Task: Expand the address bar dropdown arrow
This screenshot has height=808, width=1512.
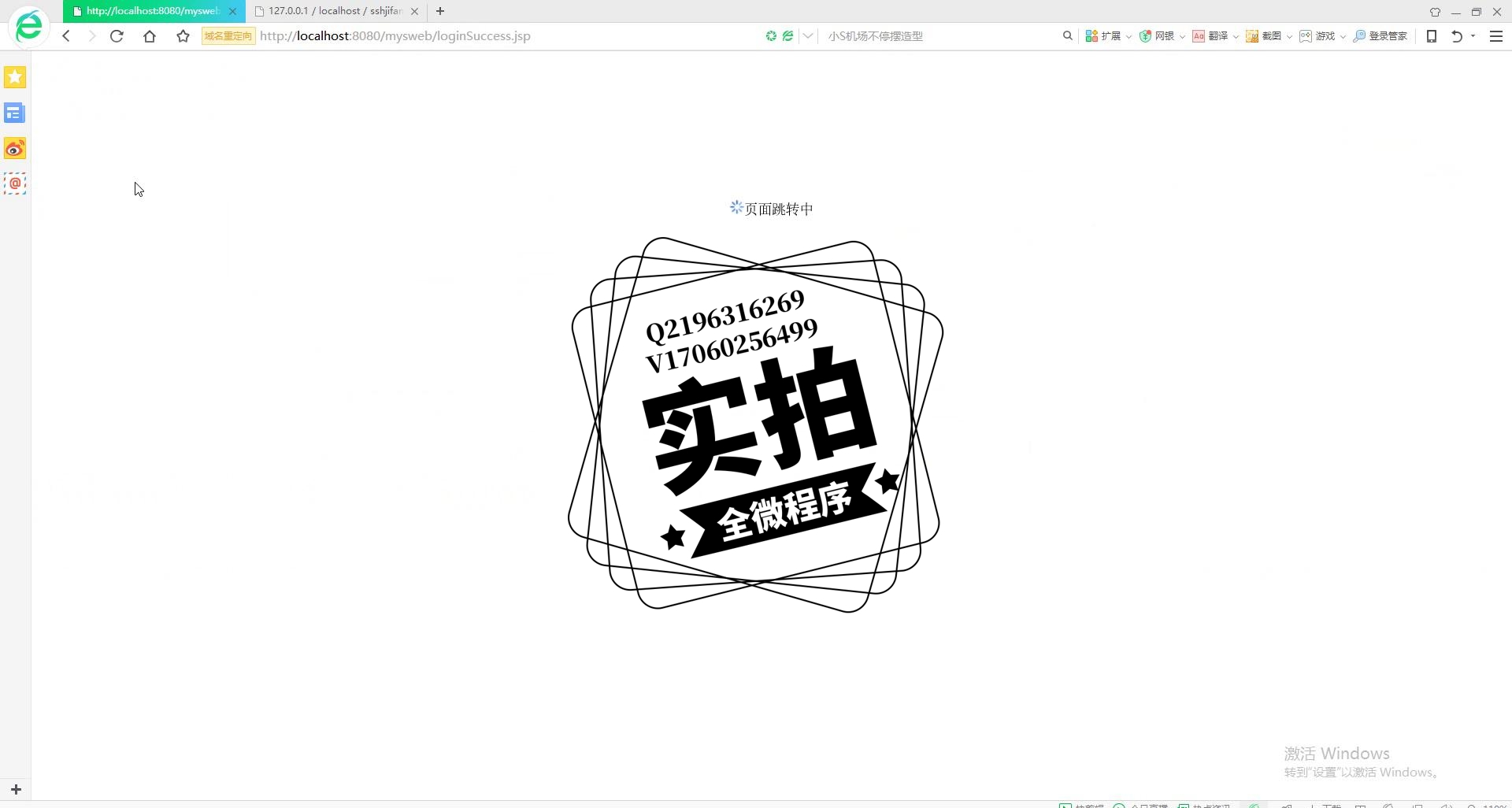Action: (x=808, y=36)
